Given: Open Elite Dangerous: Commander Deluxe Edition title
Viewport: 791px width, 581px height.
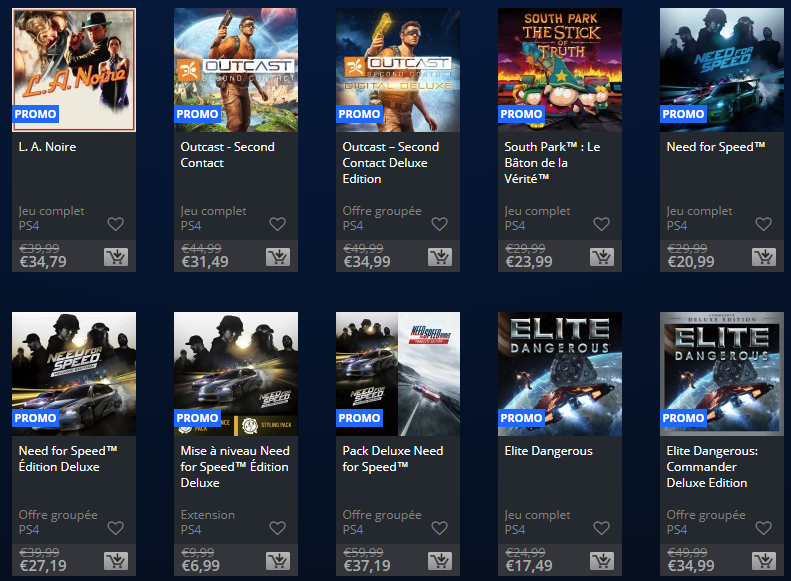Looking at the screenshot, I should tap(712, 467).
